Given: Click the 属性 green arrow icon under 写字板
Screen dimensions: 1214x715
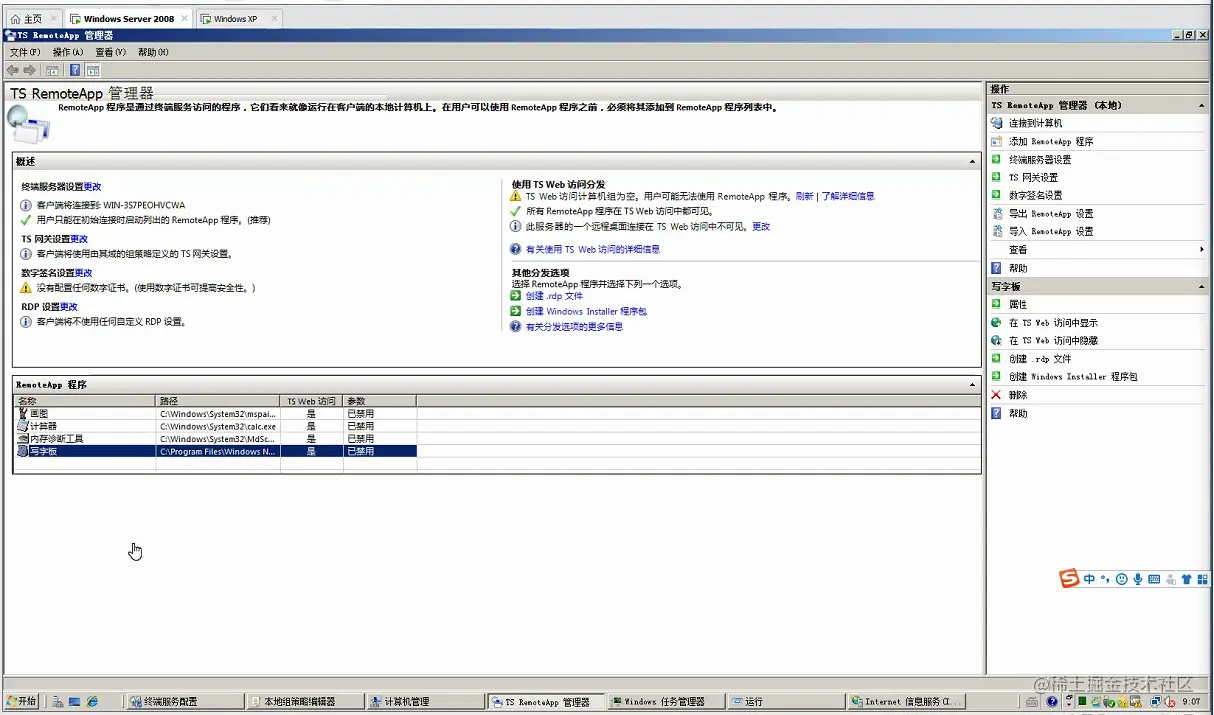Looking at the screenshot, I should (x=996, y=304).
